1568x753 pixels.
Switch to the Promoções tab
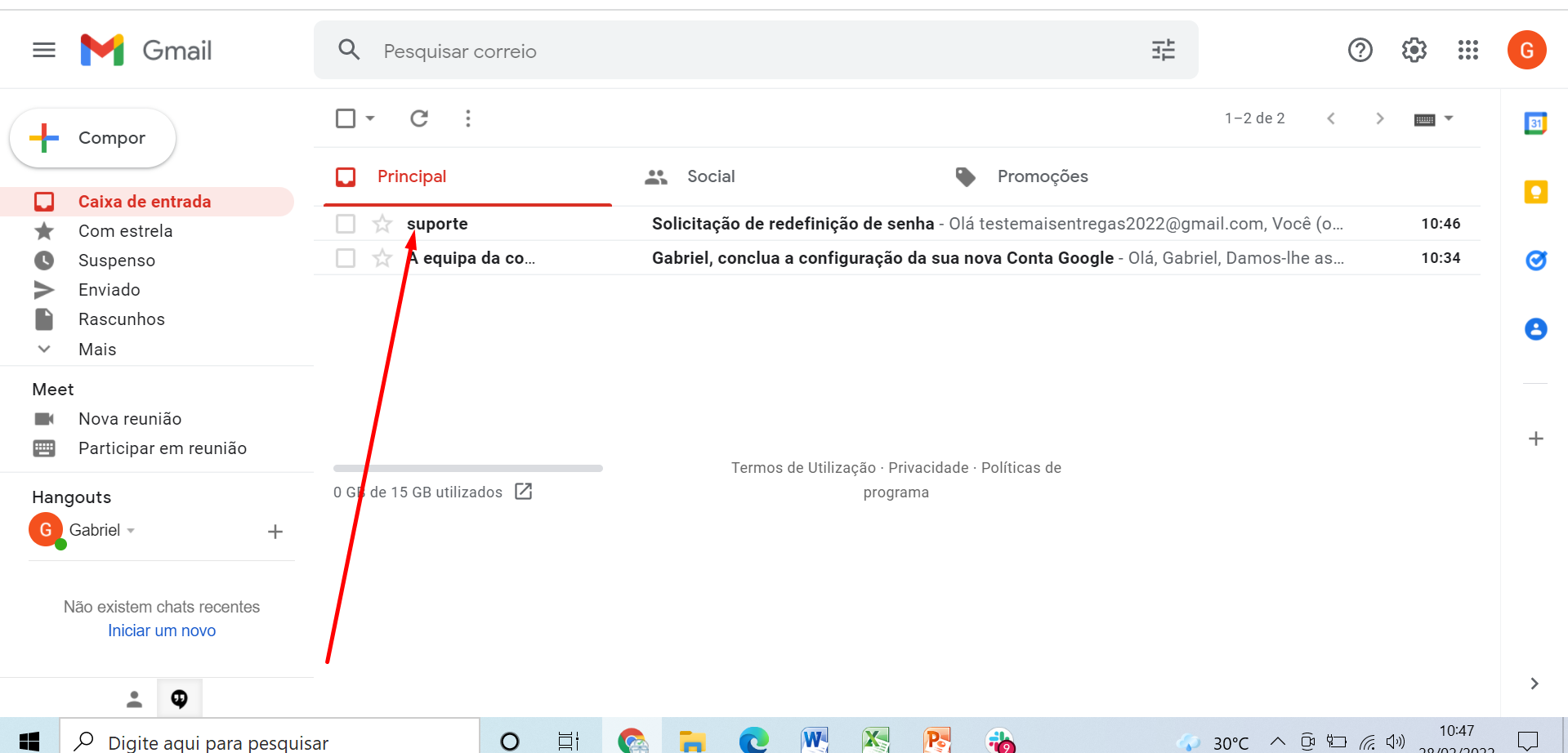point(1021,176)
